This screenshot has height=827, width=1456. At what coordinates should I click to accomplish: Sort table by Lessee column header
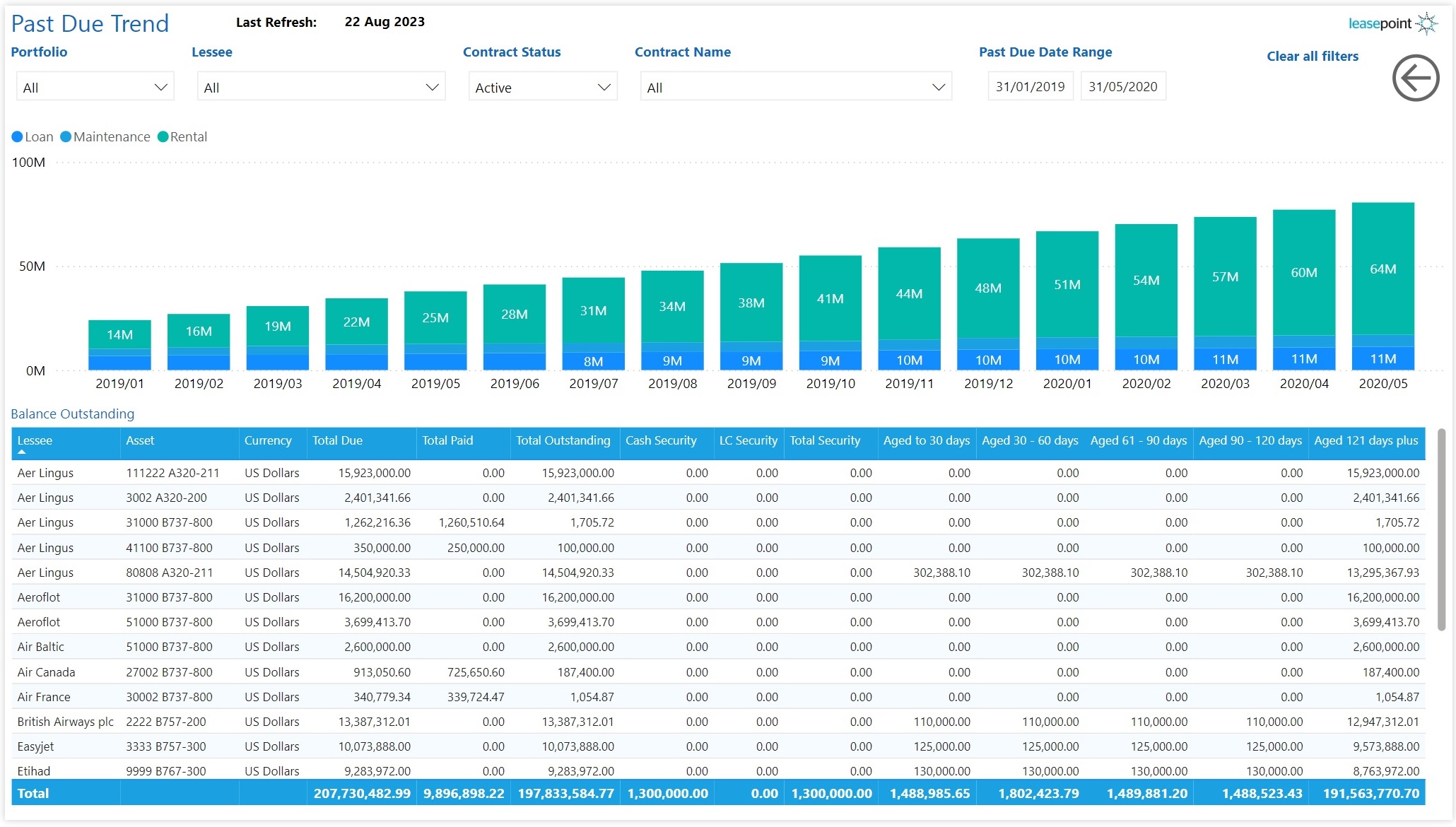(66, 442)
